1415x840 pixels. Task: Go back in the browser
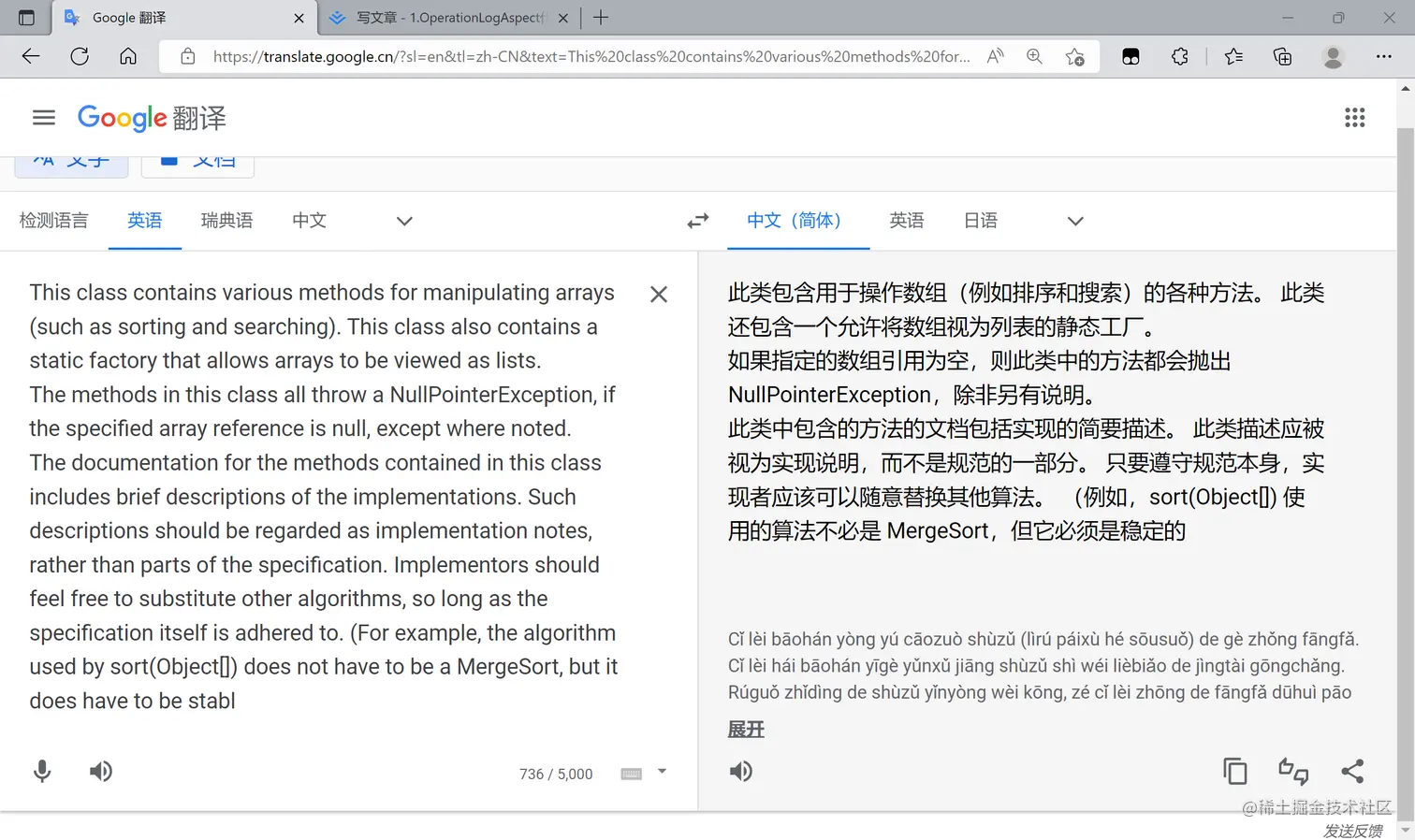click(31, 56)
